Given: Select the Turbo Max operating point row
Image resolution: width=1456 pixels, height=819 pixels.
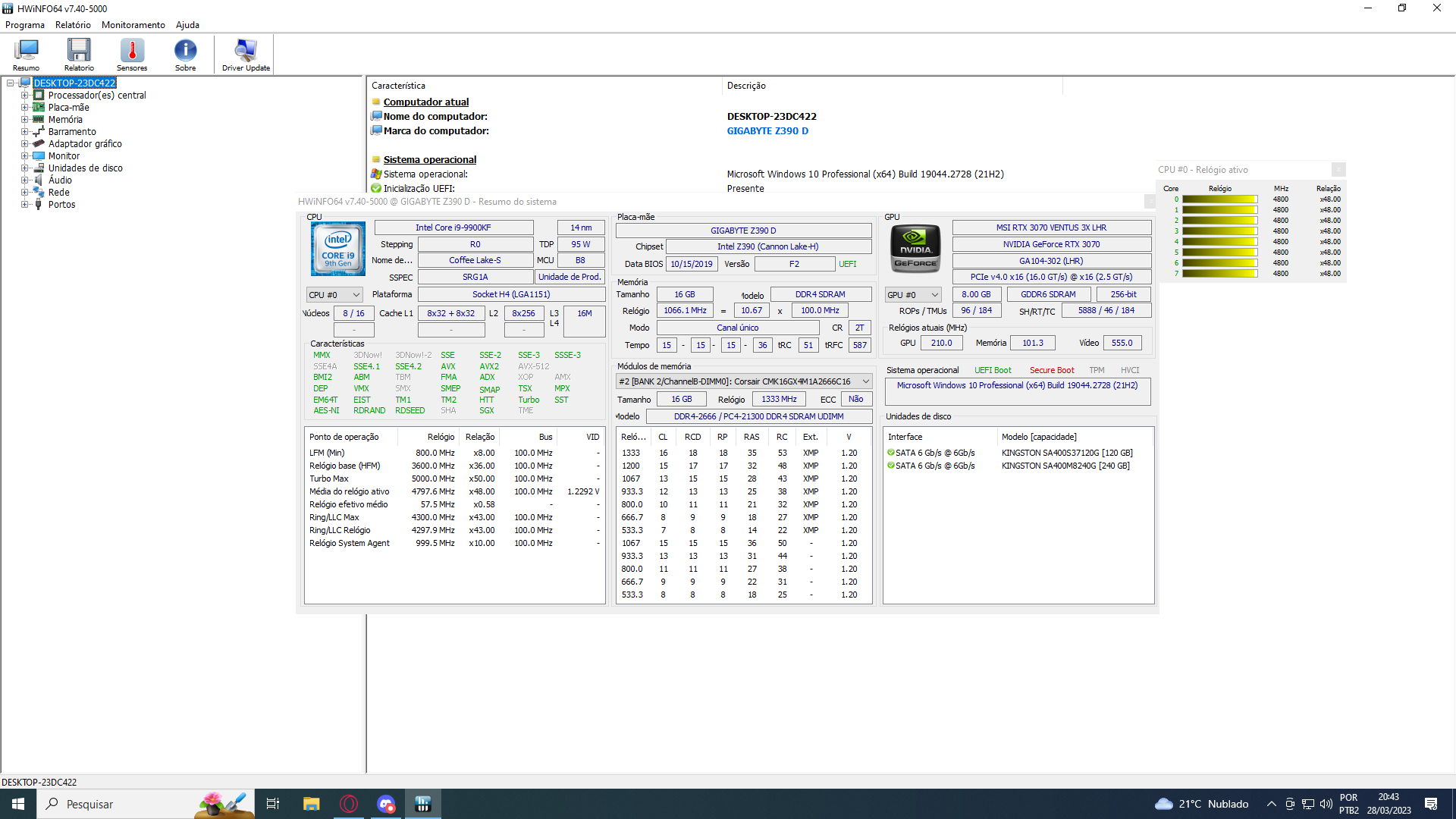Looking at the screenshot, I should tap(455, 479).
